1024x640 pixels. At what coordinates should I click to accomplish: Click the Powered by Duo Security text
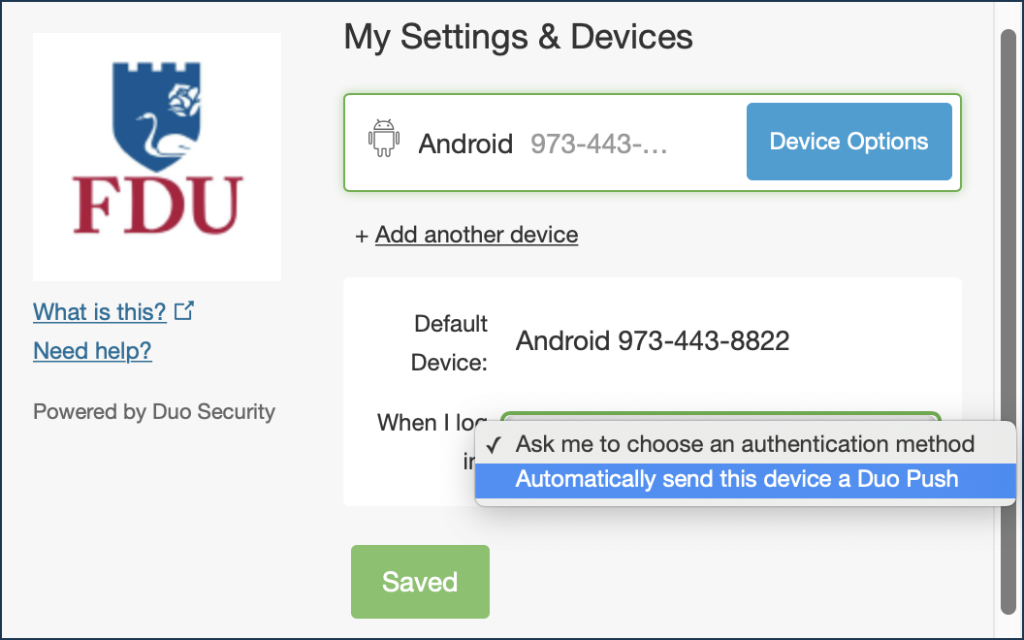[x=154, y=411]
